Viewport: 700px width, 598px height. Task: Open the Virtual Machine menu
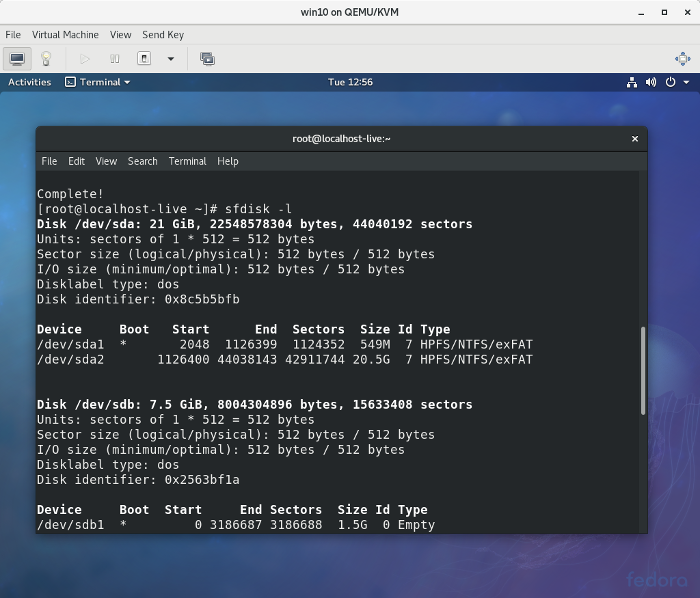66,34
